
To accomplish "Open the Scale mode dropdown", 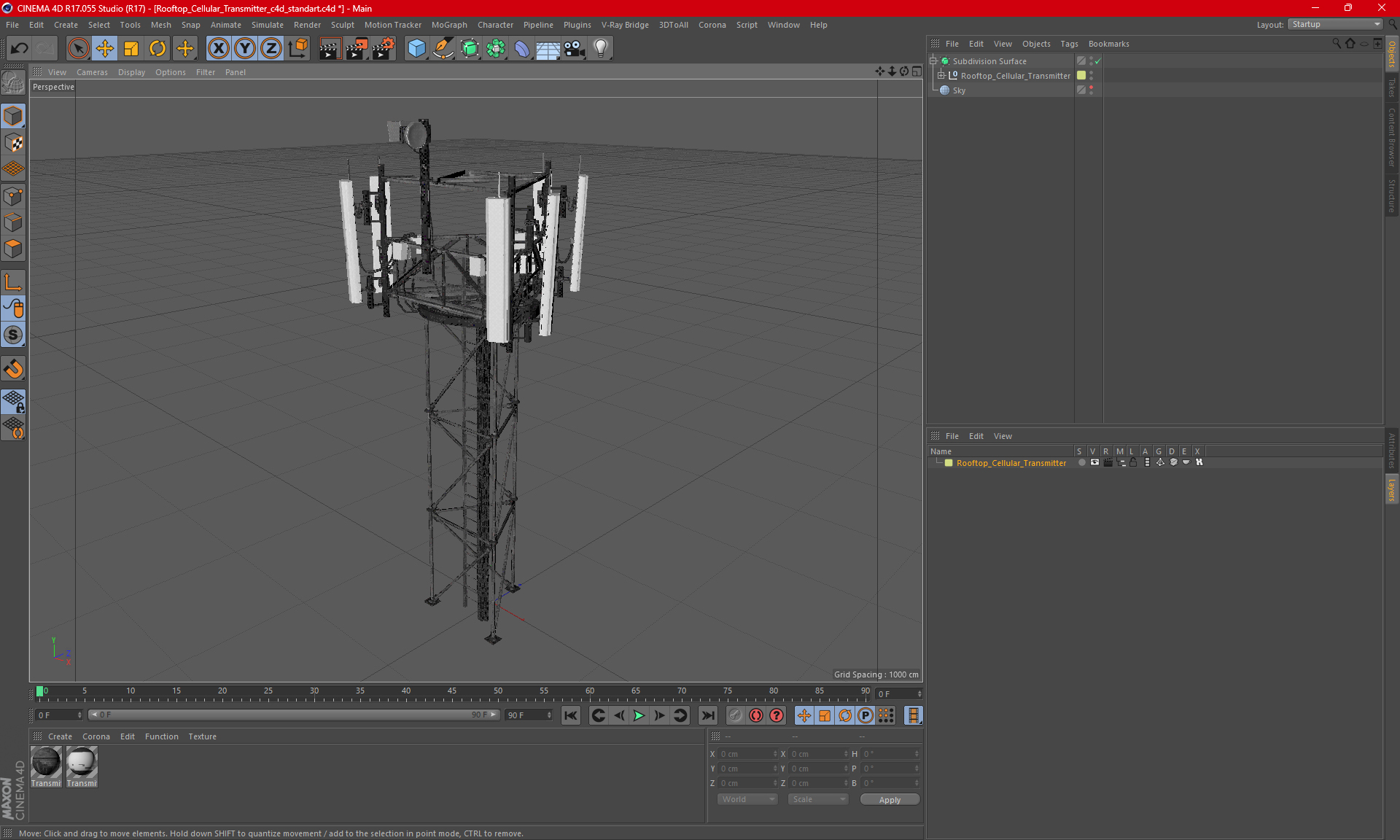I will pyautogui.click(x=818, y=799).
